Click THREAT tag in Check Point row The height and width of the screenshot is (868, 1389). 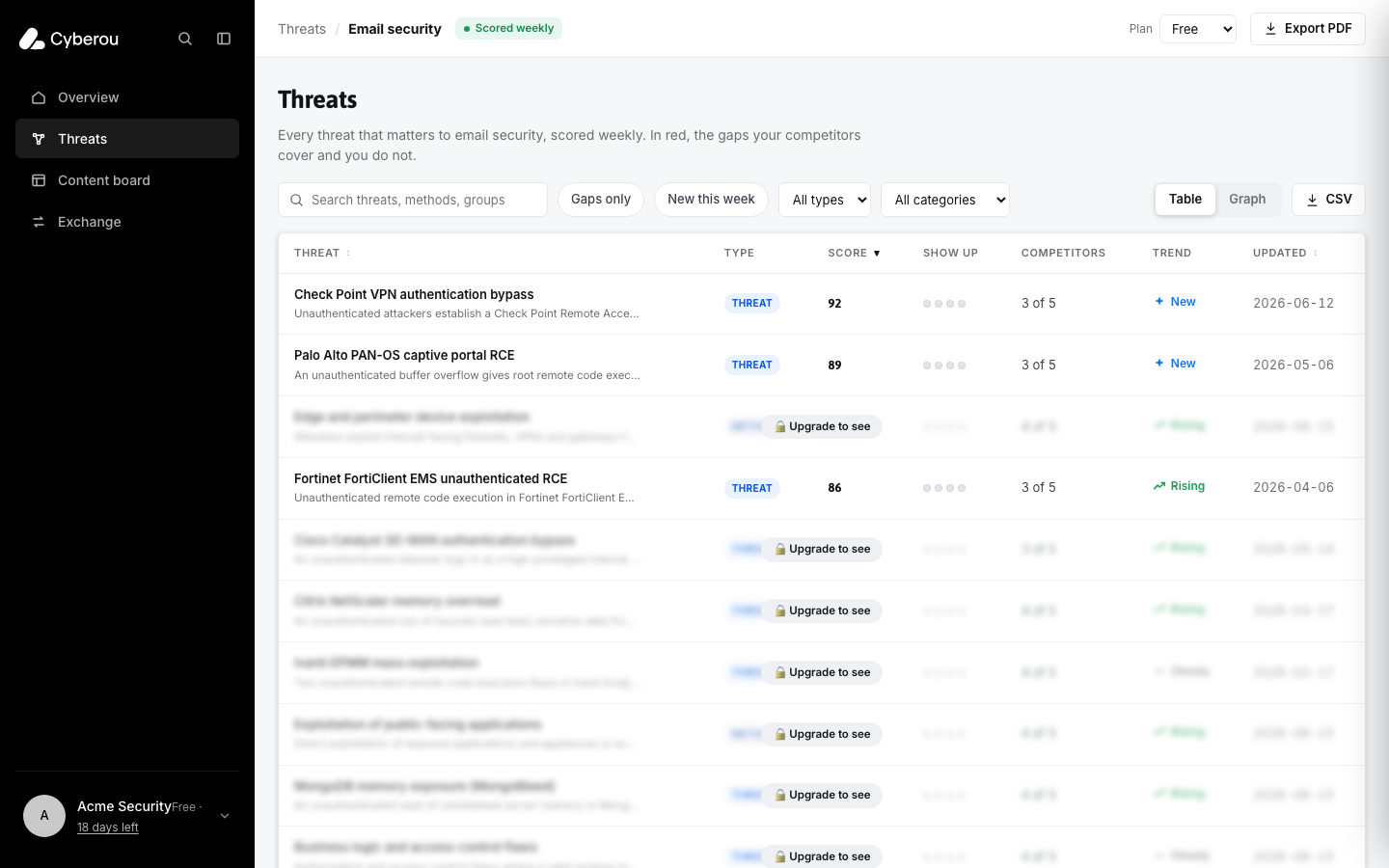(x=751, y=303)
